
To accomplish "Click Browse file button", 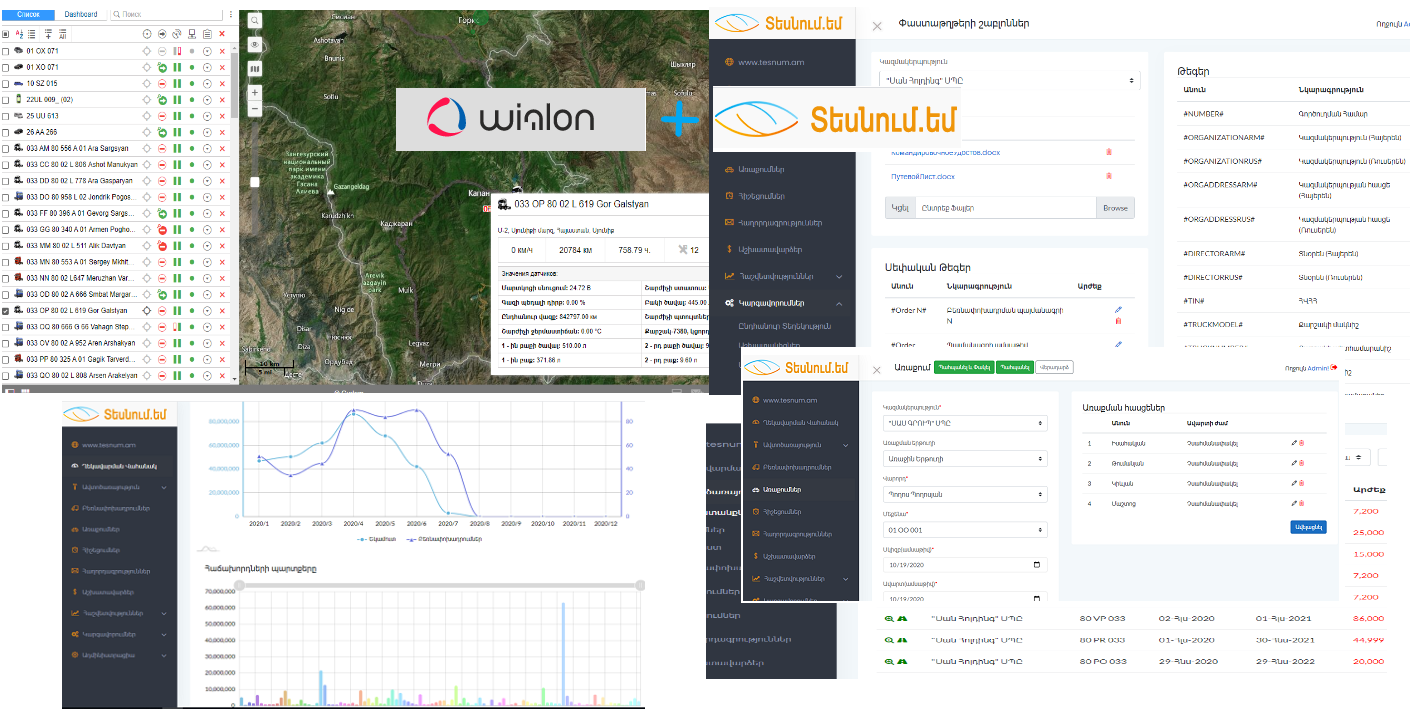I will 1116,208.
